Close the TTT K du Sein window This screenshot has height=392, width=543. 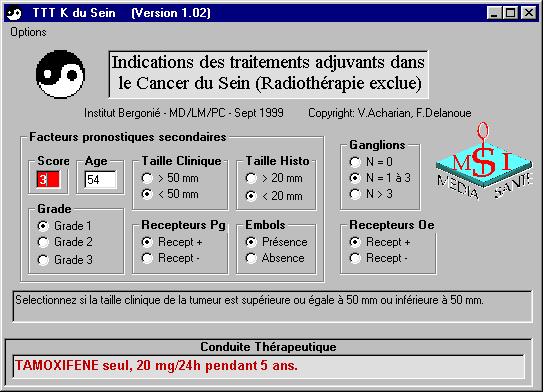tap(529, 13)
